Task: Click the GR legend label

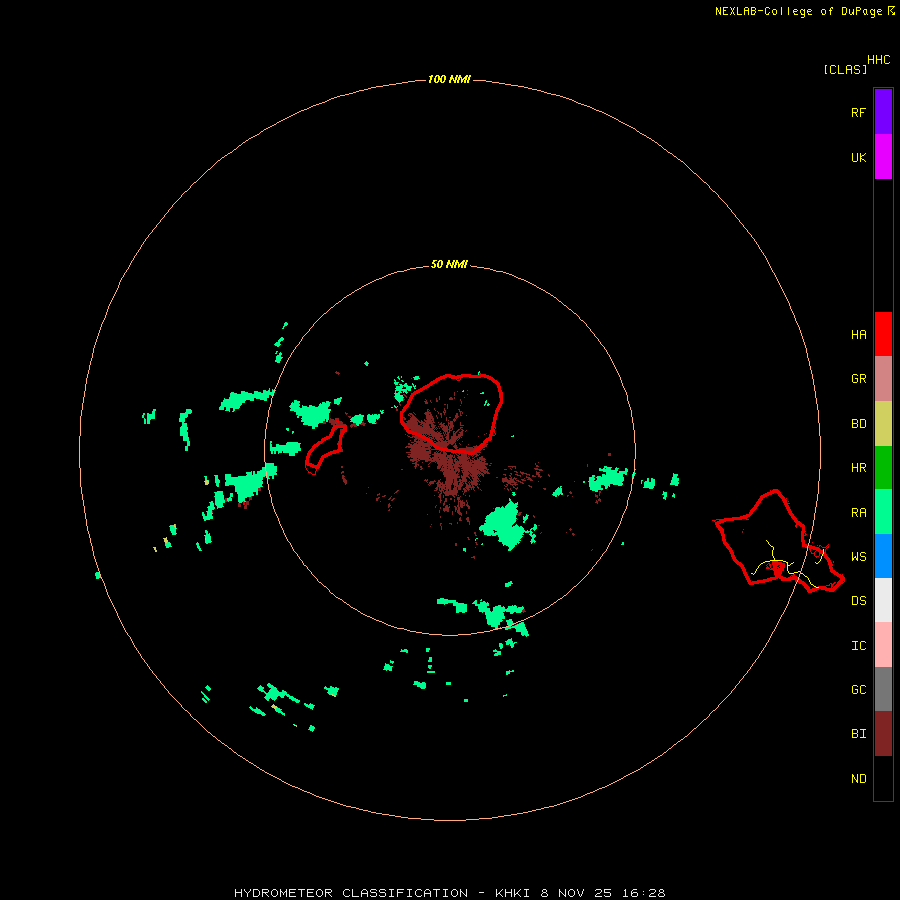Action: 858,379
